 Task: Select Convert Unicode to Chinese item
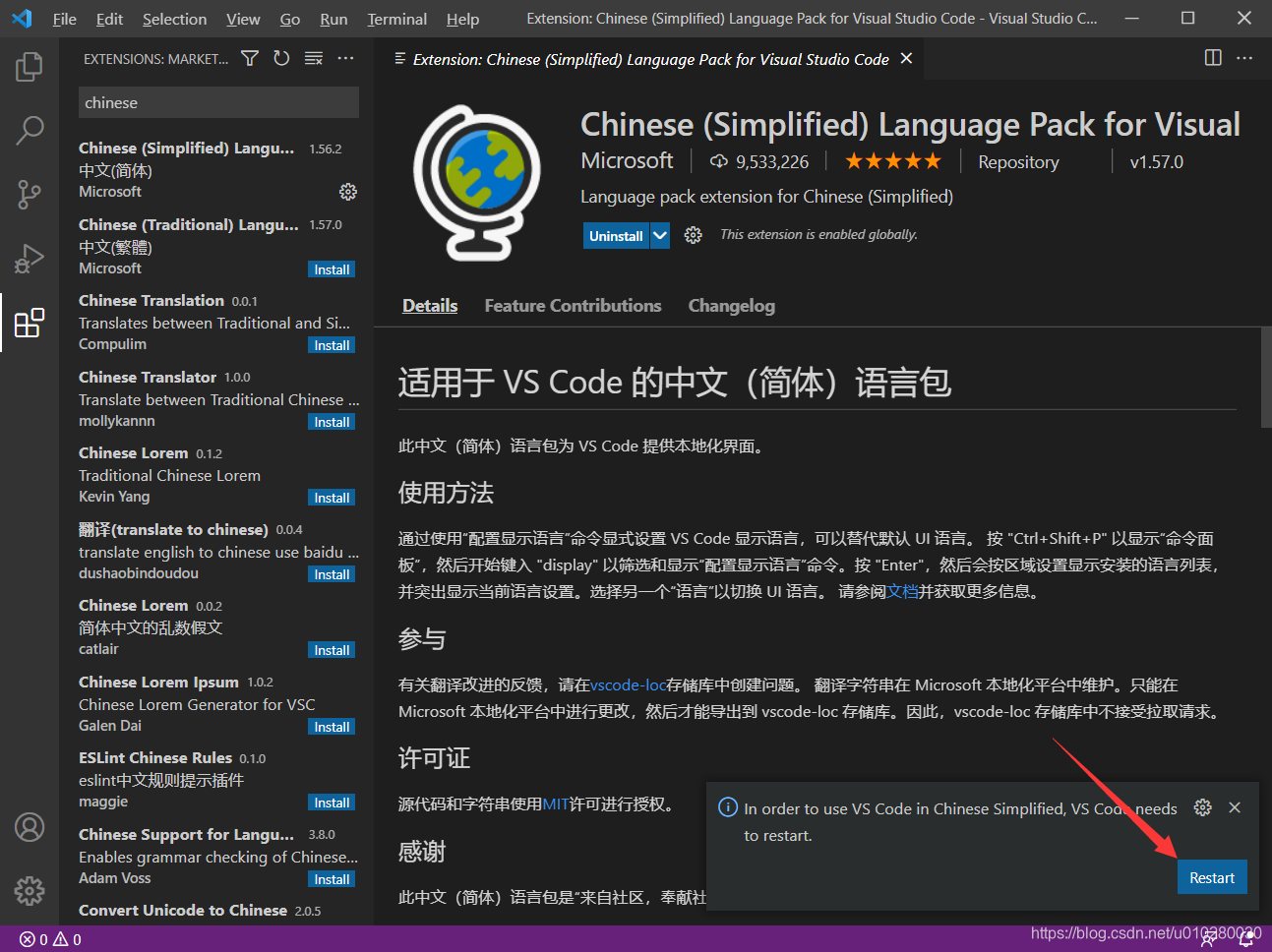coord(217,911)
